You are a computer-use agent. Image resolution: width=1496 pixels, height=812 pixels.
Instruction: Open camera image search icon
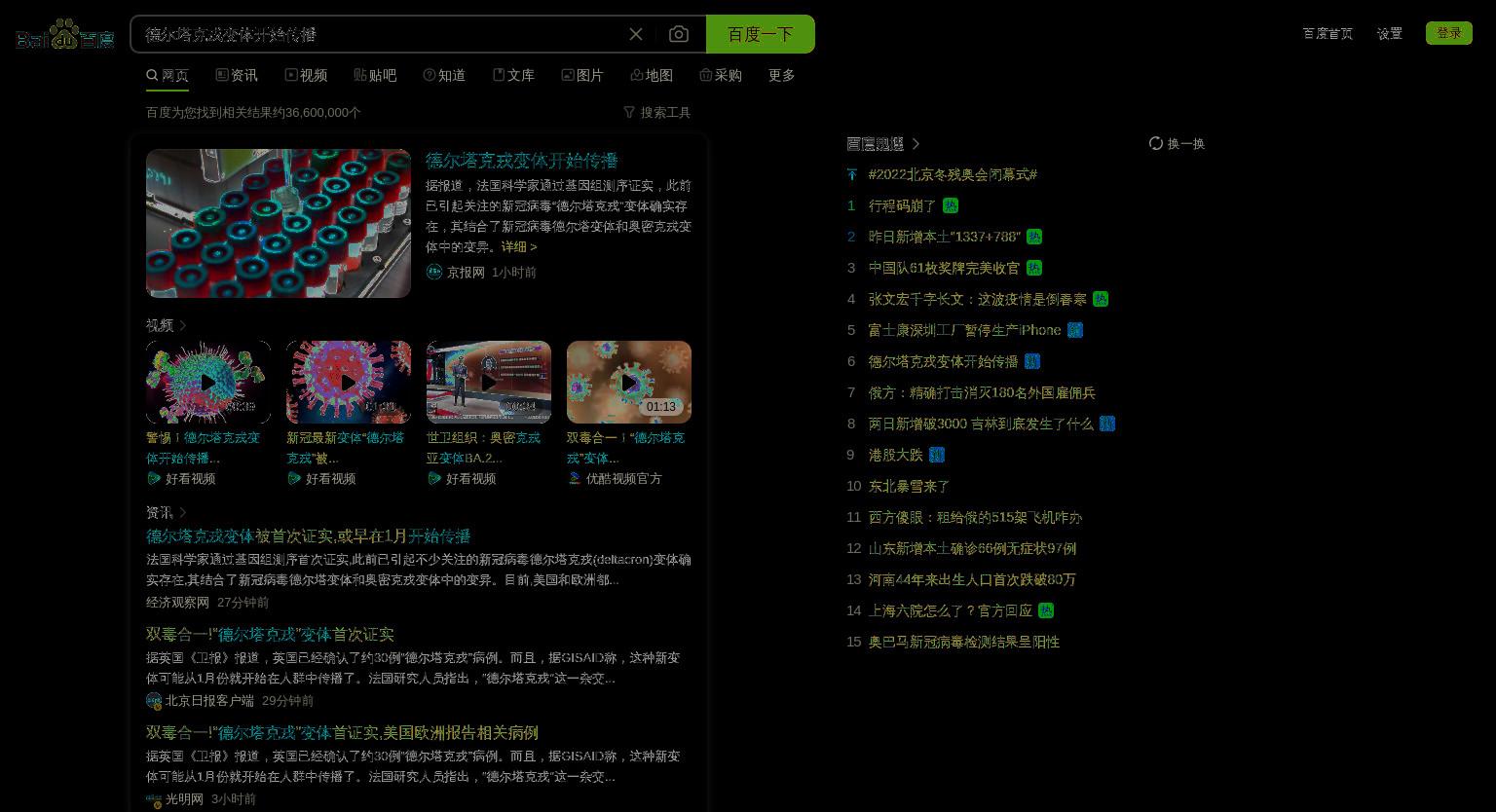(679, 34)
